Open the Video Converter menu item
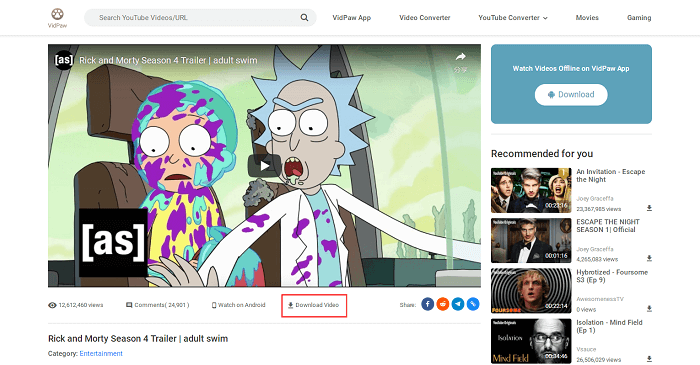 point(425,17)
